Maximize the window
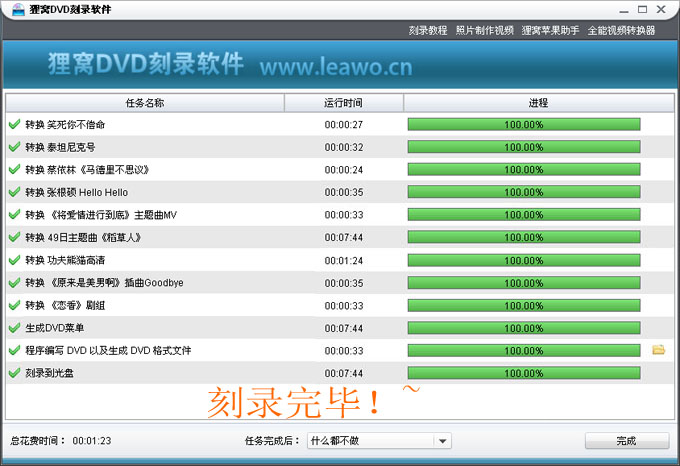The height and width of the screenshot is (466, 680). (643, 9)
